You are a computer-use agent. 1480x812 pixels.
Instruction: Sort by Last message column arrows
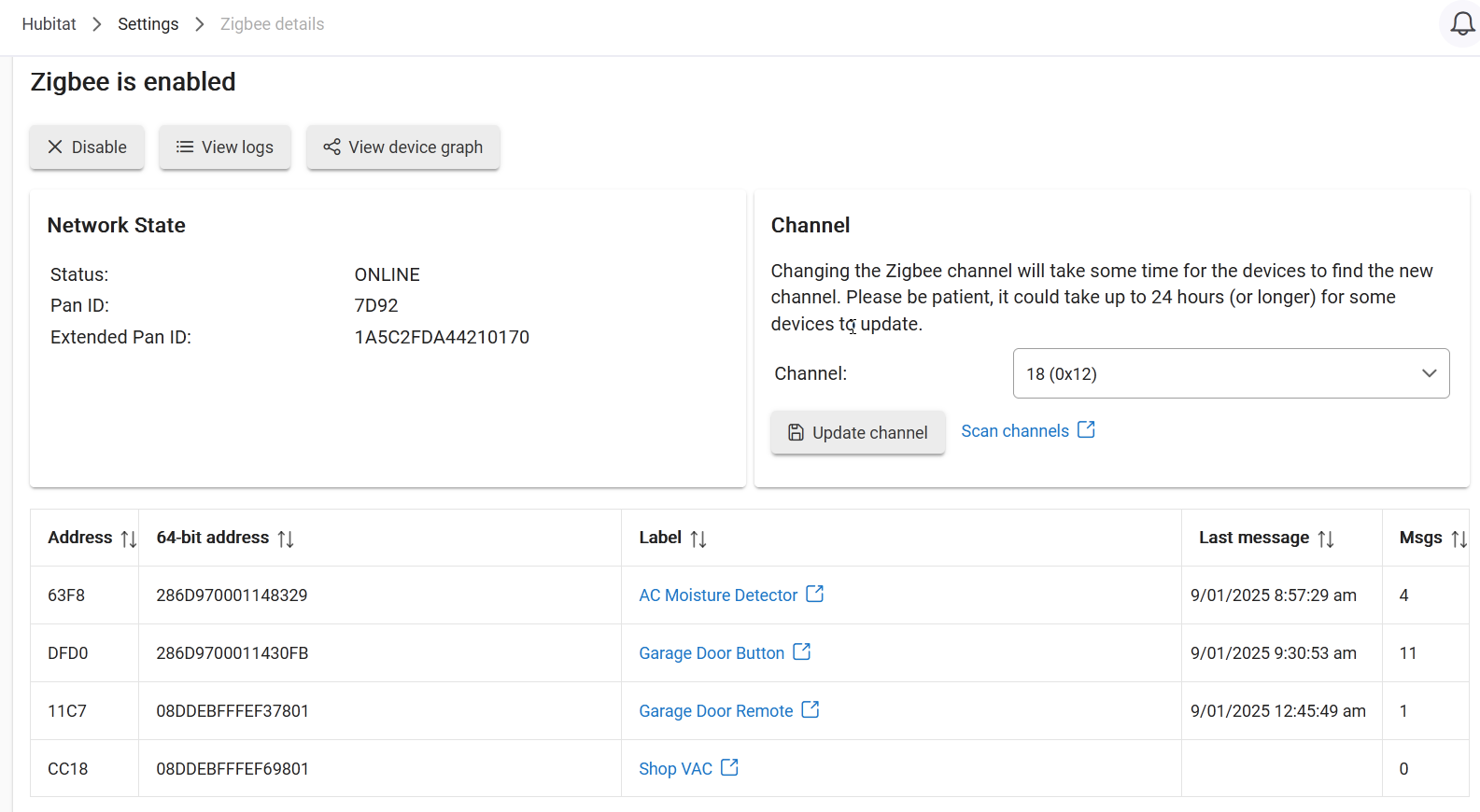(x=1326, y=539)
